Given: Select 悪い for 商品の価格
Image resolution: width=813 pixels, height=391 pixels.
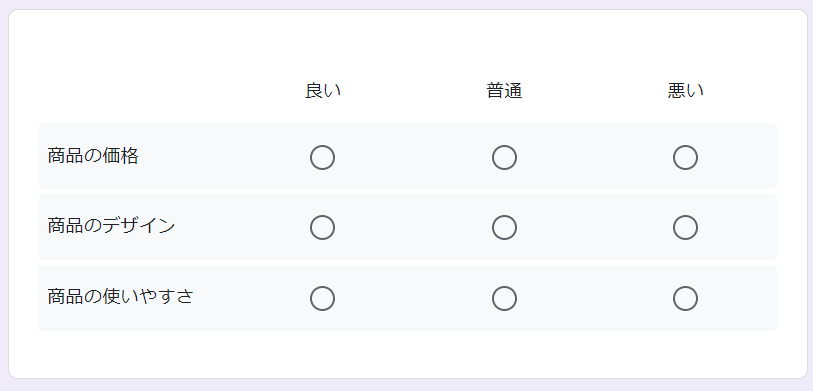Looking at the screenshot, I should click(685, 158).
